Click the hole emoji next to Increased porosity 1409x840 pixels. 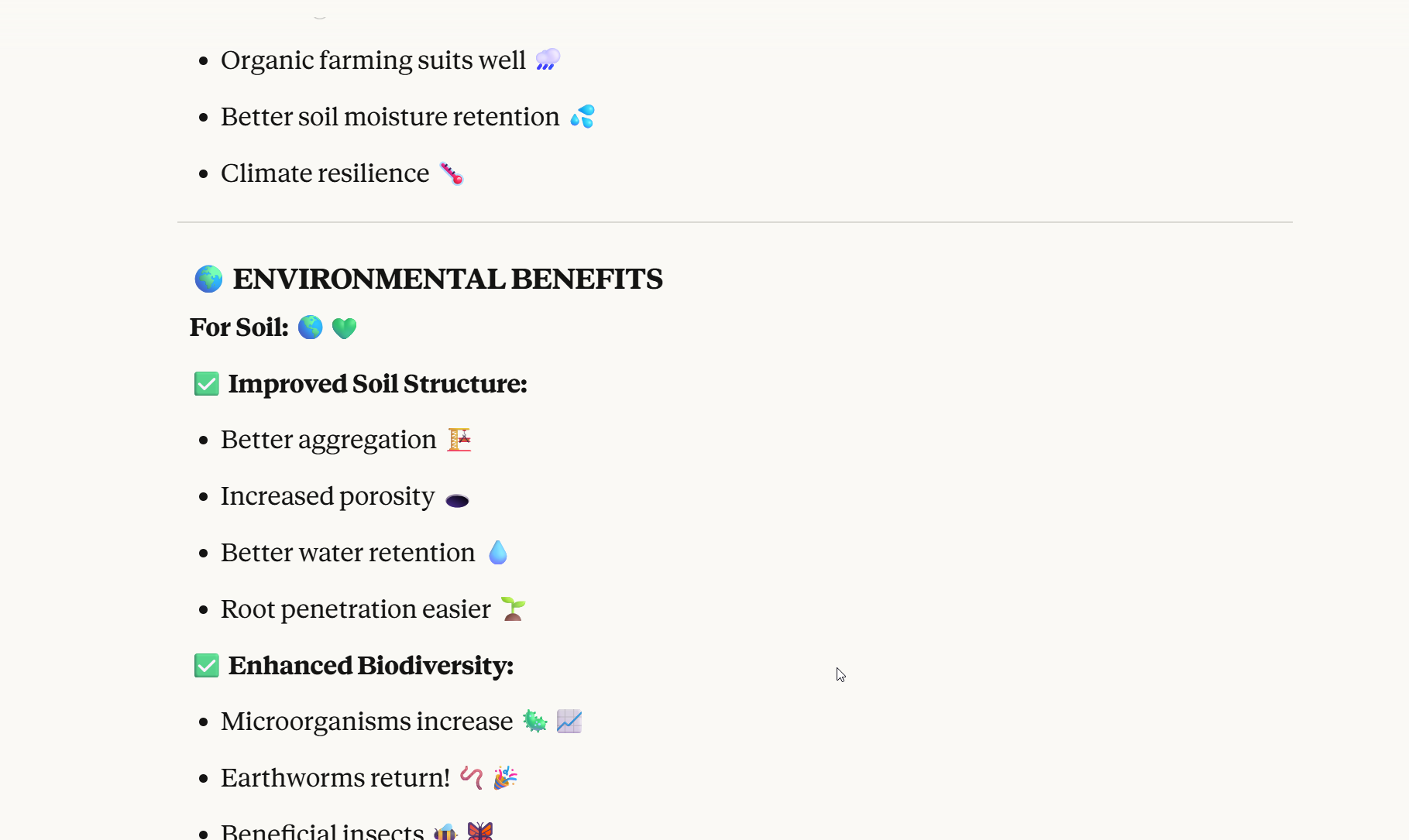pyautogui.click(x=457, y=500)
